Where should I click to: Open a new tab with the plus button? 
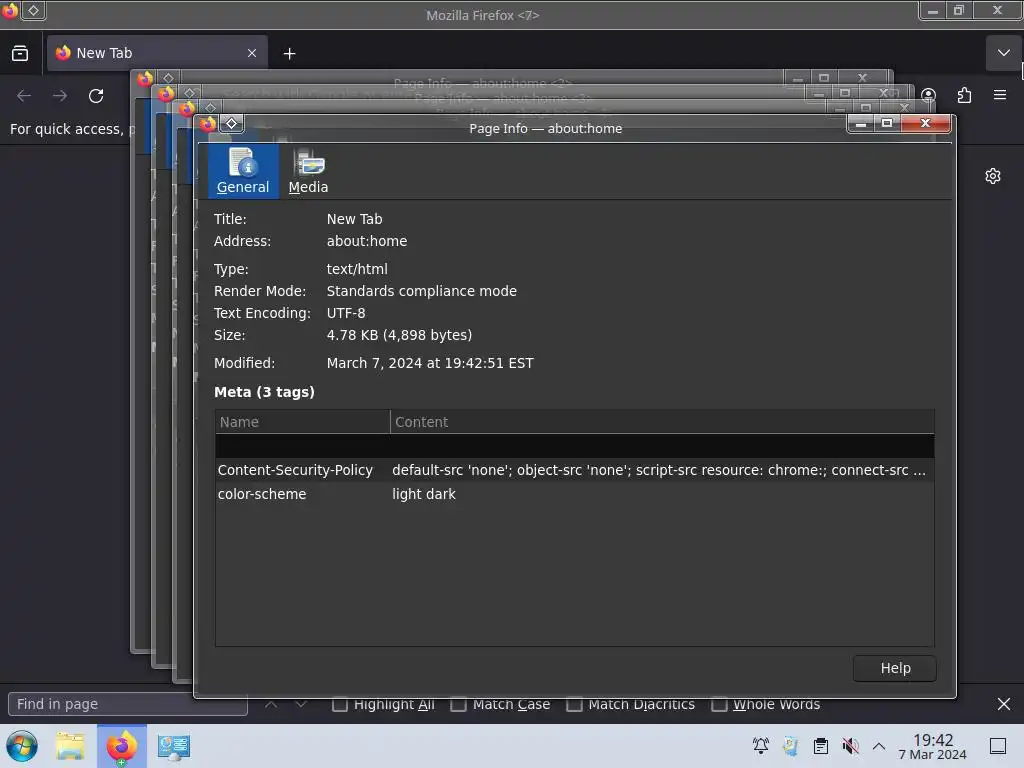pos(289,54)
